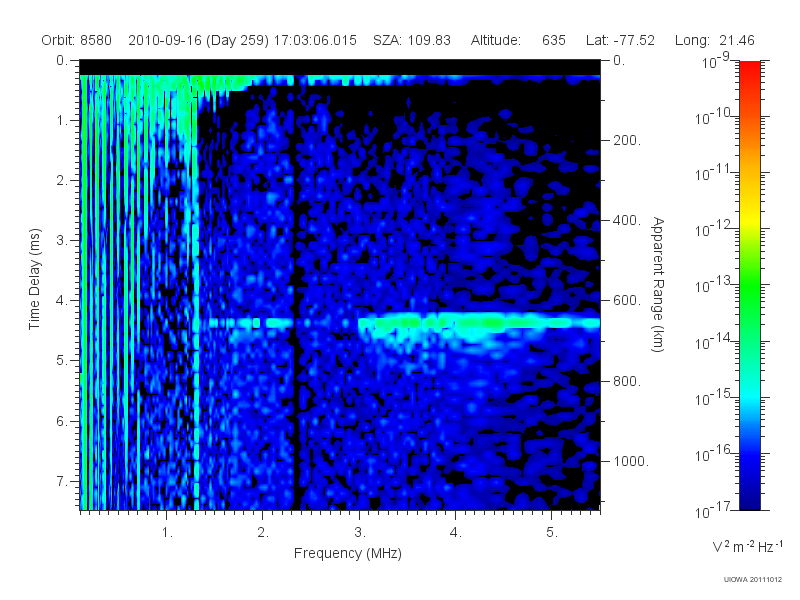Click the 'UIOWA 20111012' credit text
This screenshot has height=600, width=800.
tap(753, 580)
